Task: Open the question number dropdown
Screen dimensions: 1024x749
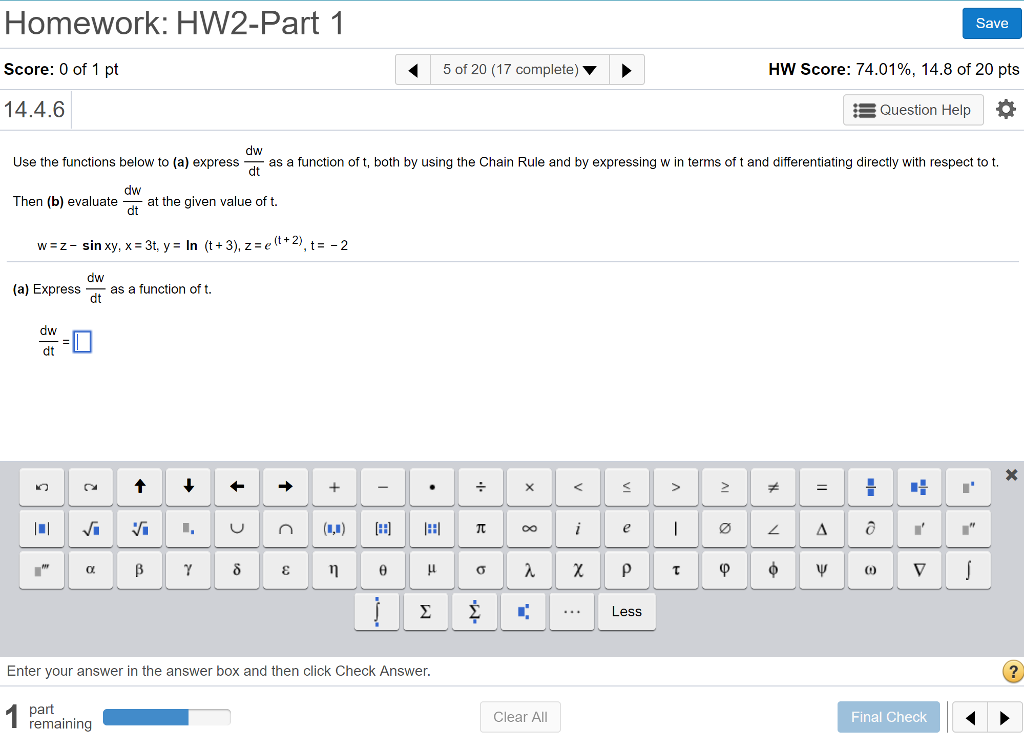Action: click(520, 69)
